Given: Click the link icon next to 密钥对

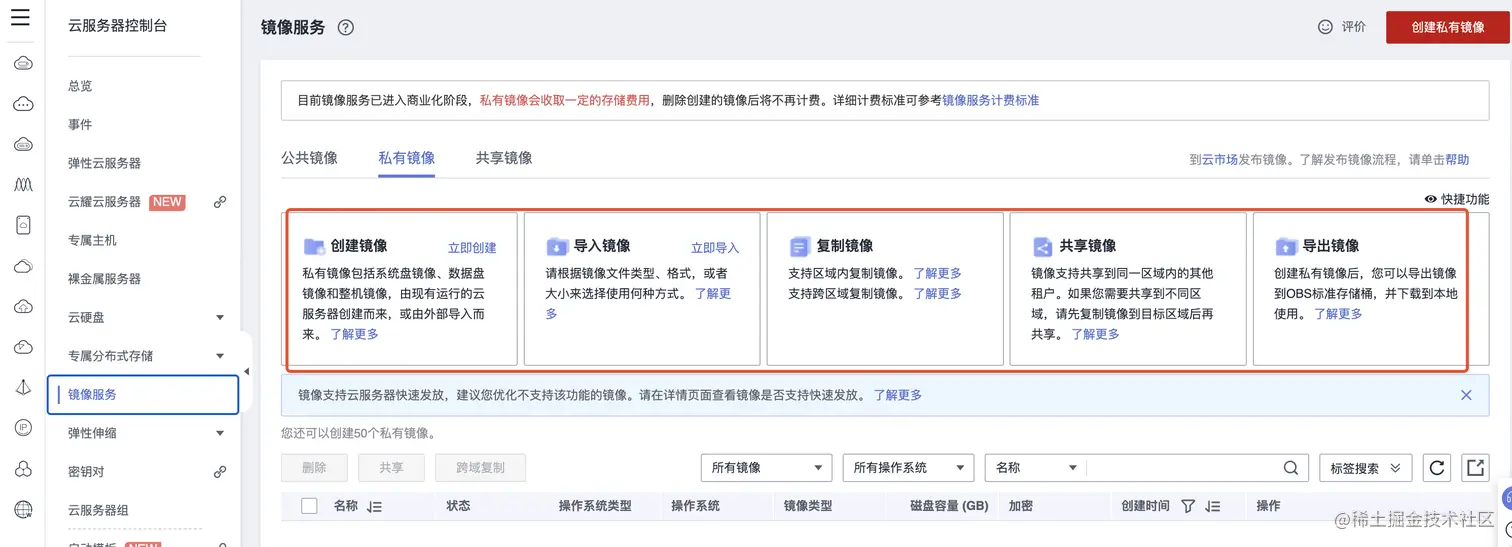Looking at the screenshot, I should pos(220,472).
